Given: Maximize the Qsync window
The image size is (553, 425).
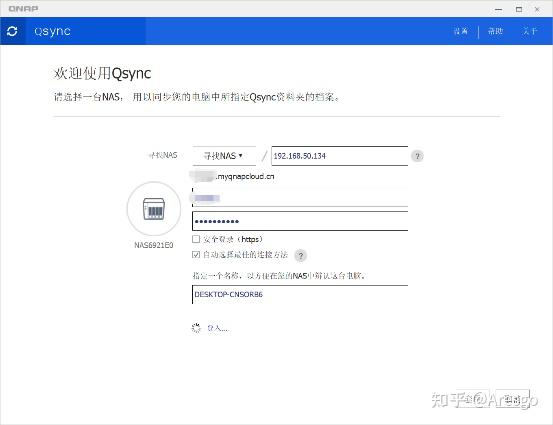Looking at the screenshot, I should (x=519, y=9).
